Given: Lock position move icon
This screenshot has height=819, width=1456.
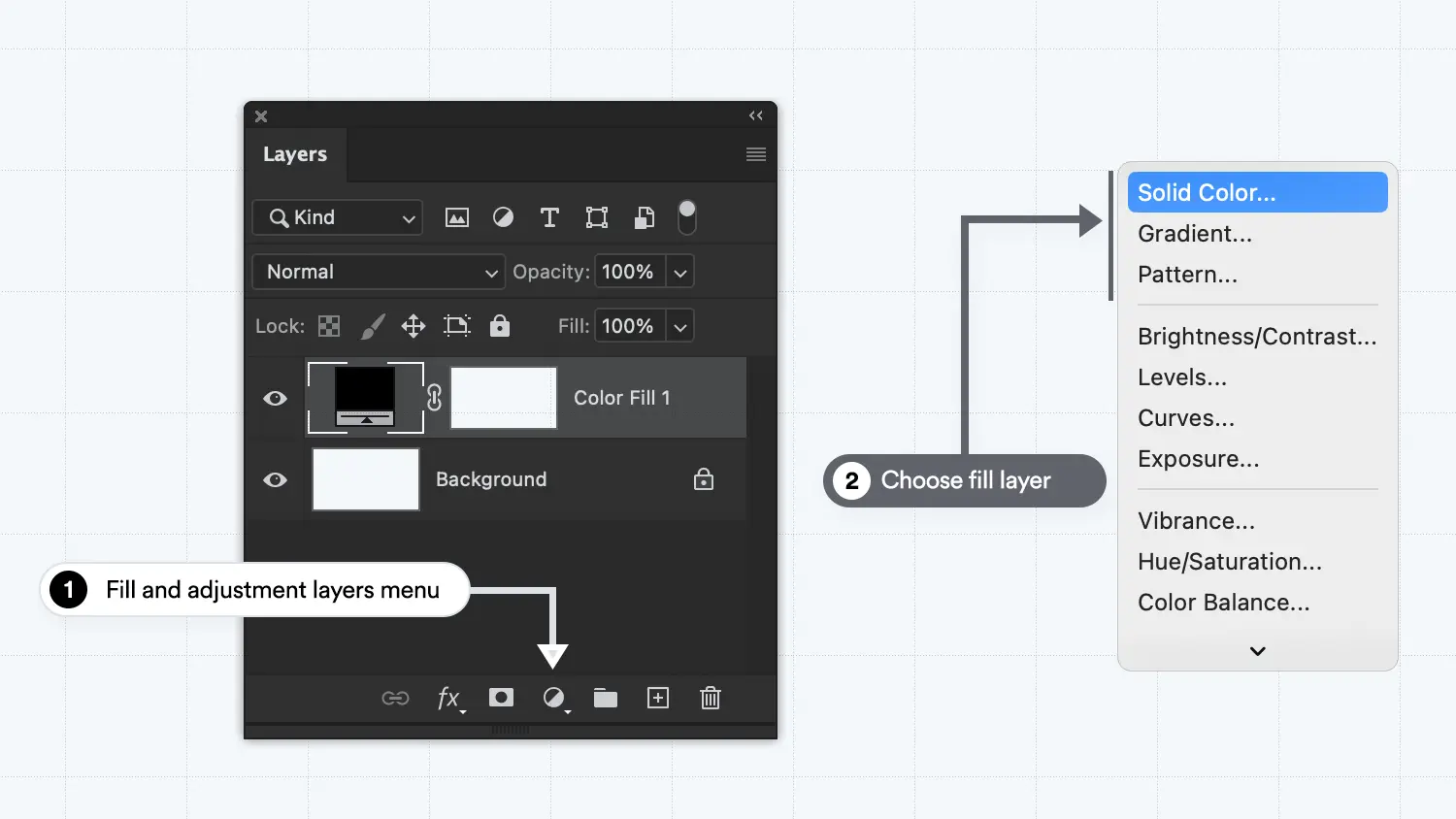Looking at the screenshot, I should 414,326.
